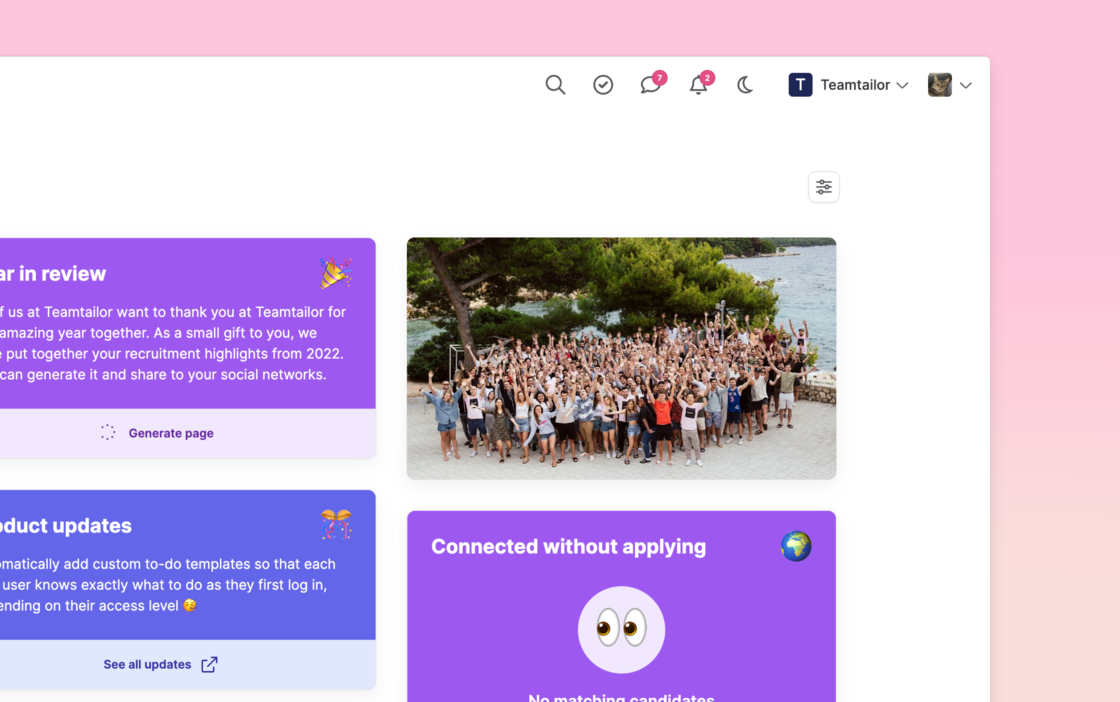Open notifications bell with 2 badge
Screen dimensions: 1120x702
pyautogui.click(x=701, y=83)
